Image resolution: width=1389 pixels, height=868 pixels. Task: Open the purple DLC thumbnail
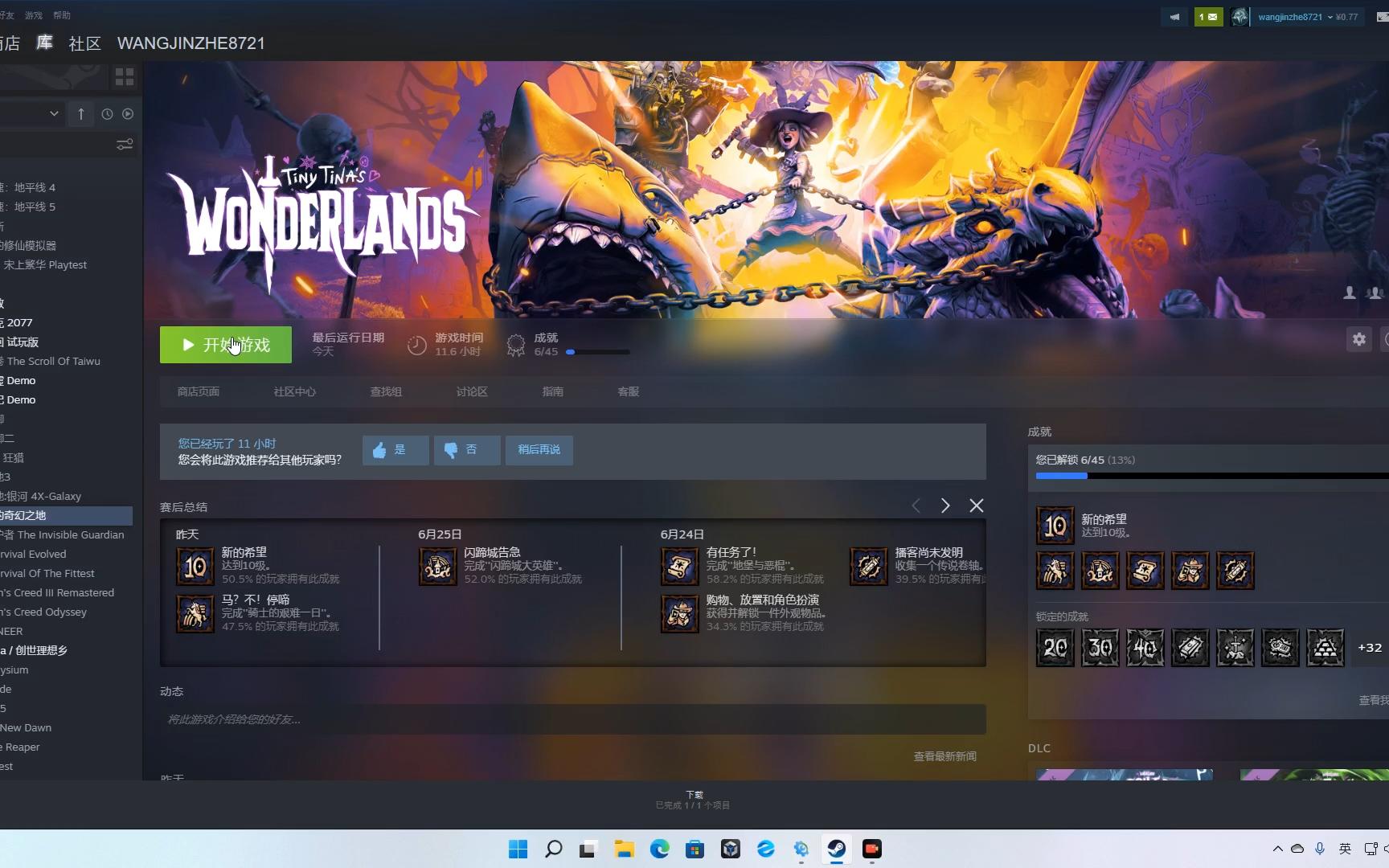(1125, 775)
